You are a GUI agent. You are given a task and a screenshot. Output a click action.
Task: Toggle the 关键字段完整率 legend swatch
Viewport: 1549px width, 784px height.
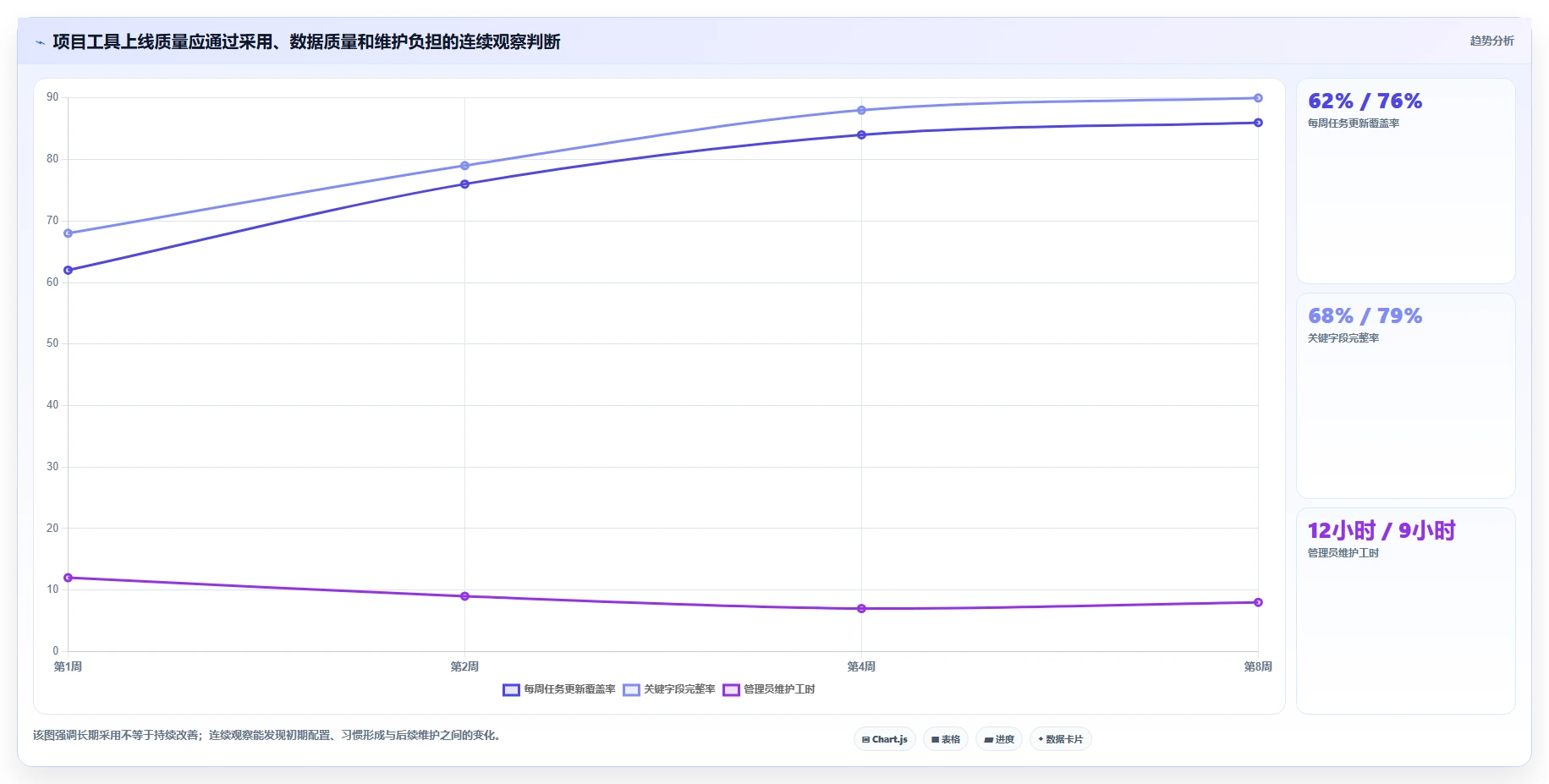631,690
